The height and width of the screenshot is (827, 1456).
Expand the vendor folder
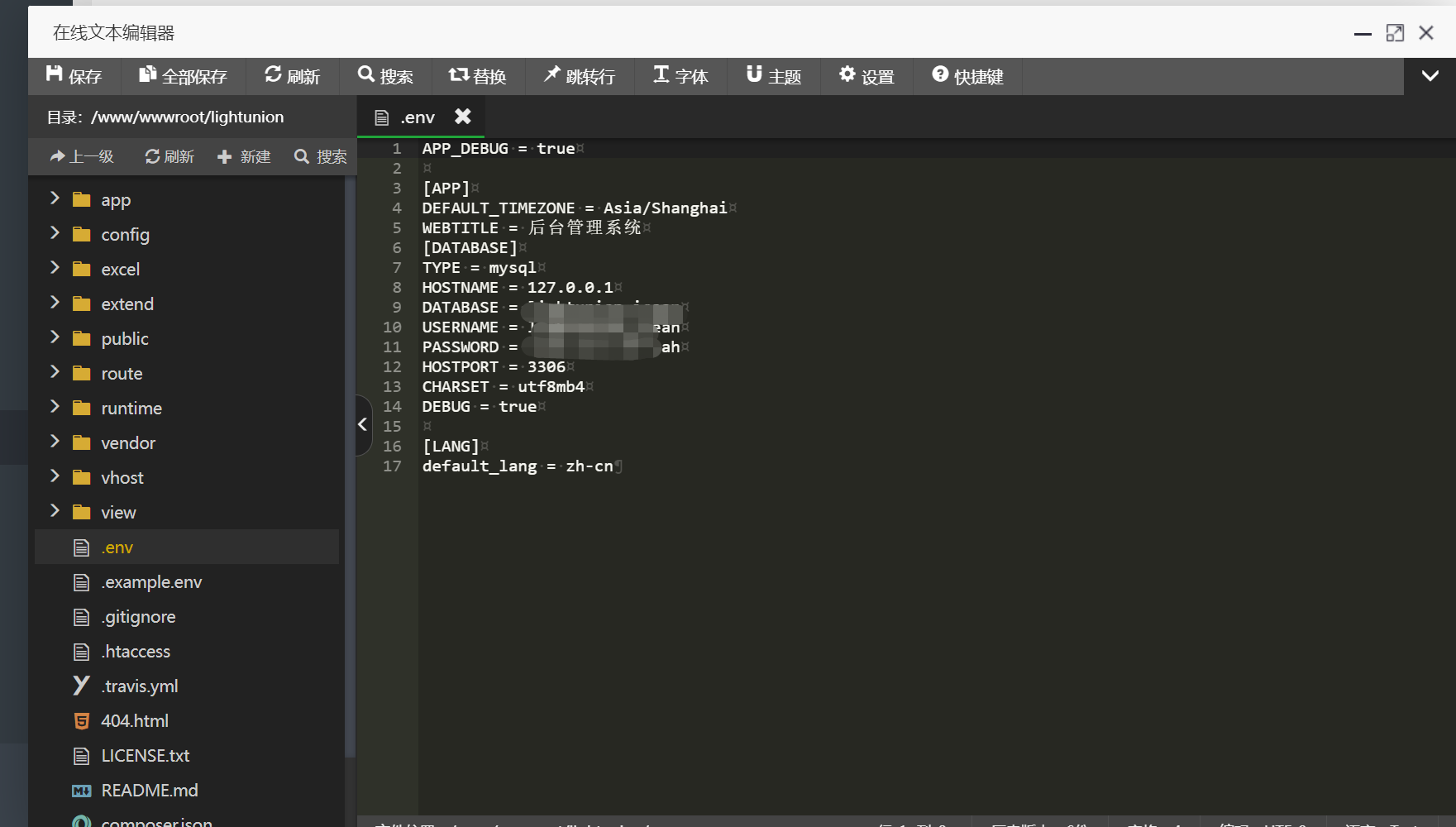pos(55,442)
